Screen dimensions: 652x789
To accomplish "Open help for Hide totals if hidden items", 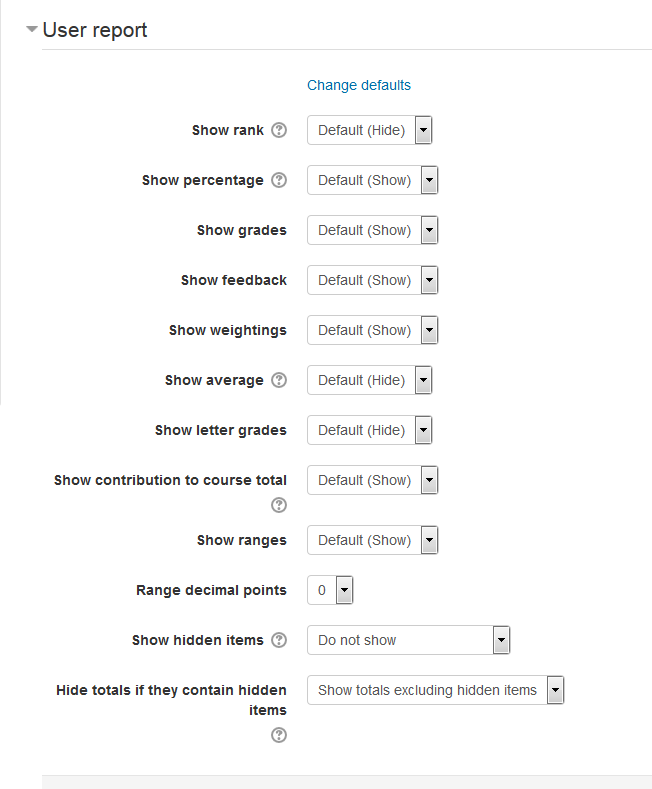I will (x=279, y=735).
